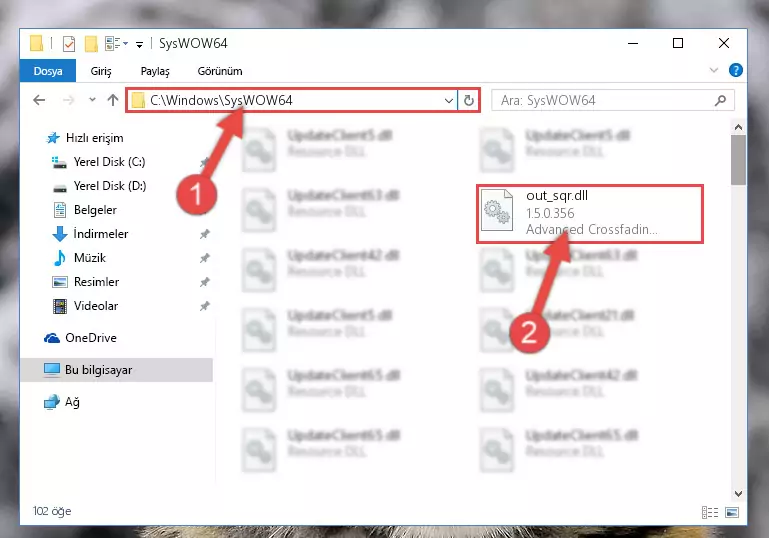This screenshot has height=538, width=769.
Task: Select the out_sqr.dll file
Action: point(590,214)
